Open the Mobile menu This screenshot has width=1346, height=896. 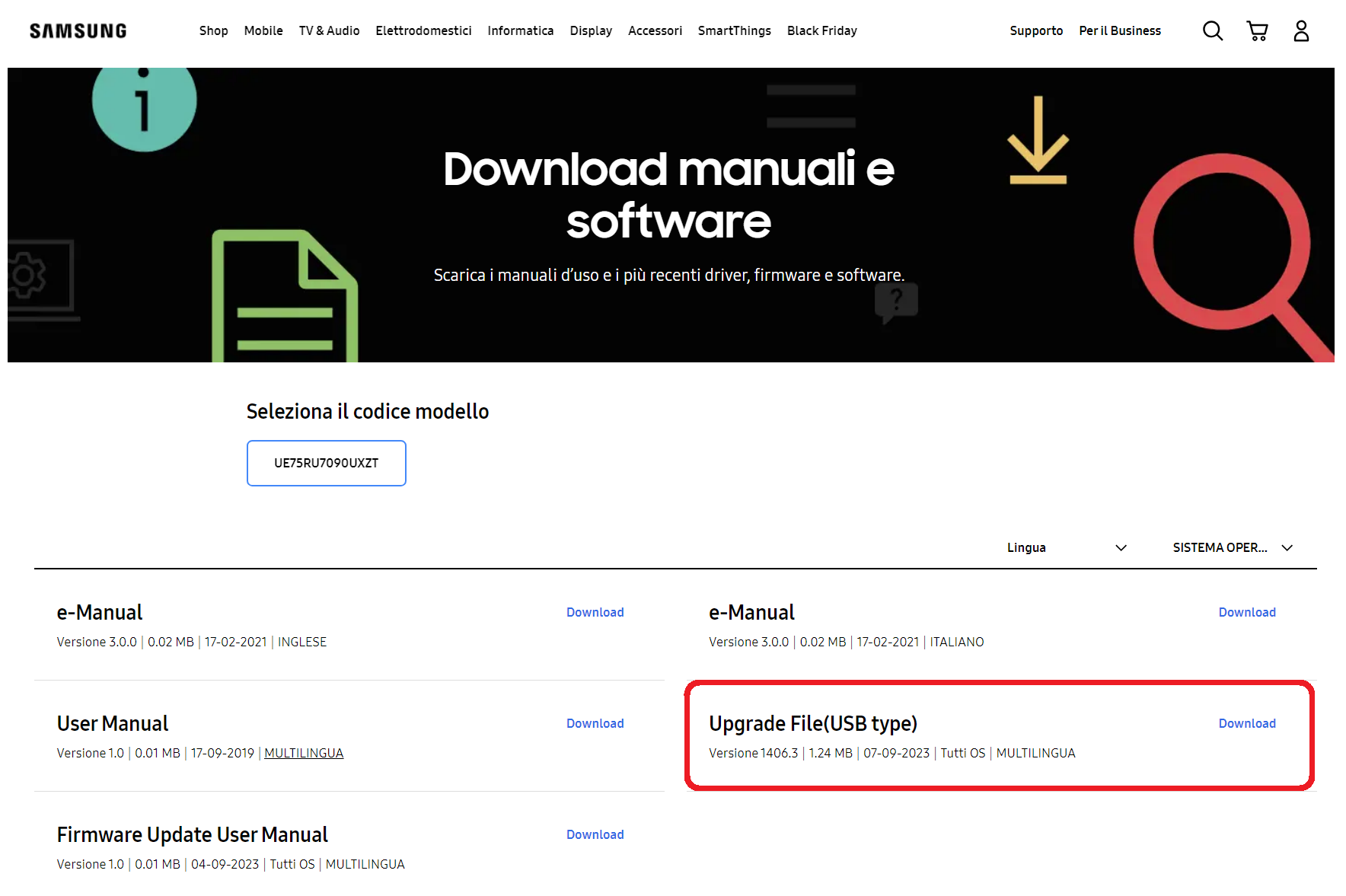coord(263,30)
